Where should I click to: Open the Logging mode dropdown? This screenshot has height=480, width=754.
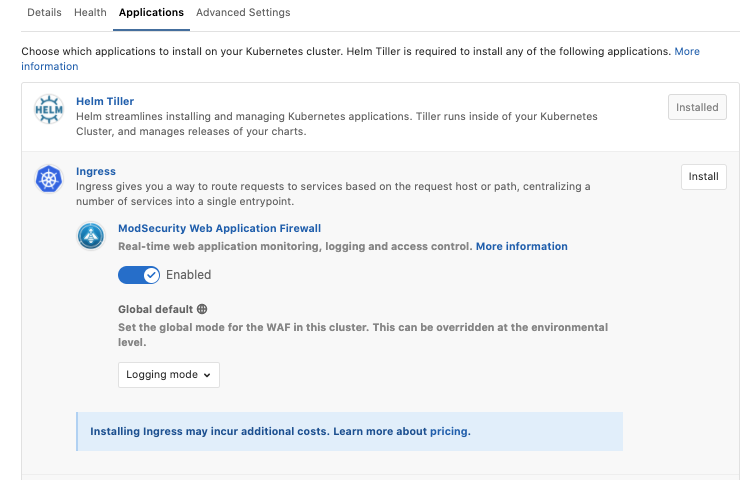tap(169, 375)
